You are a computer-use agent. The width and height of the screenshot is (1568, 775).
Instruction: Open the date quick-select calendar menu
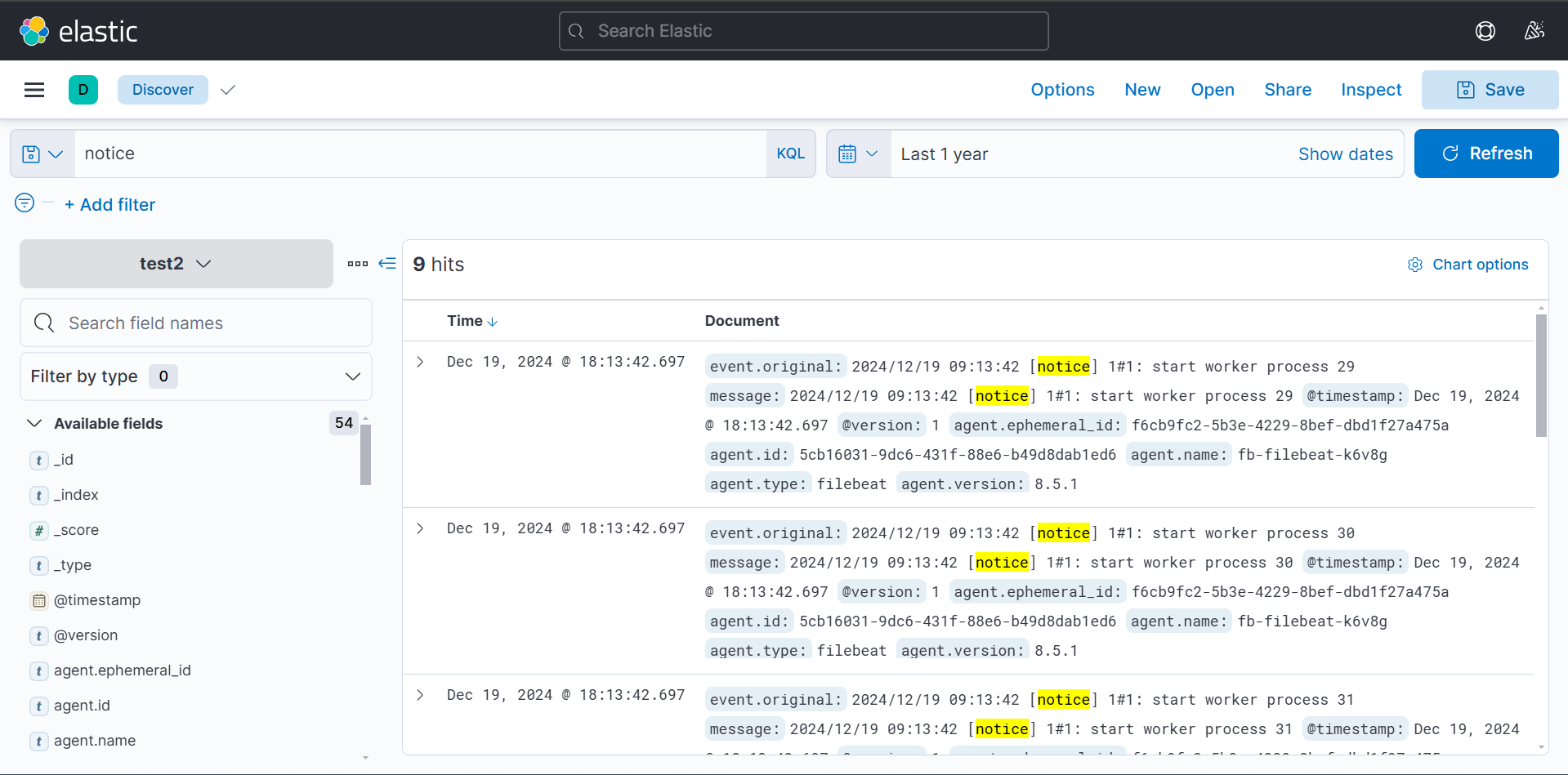(859, 154)
